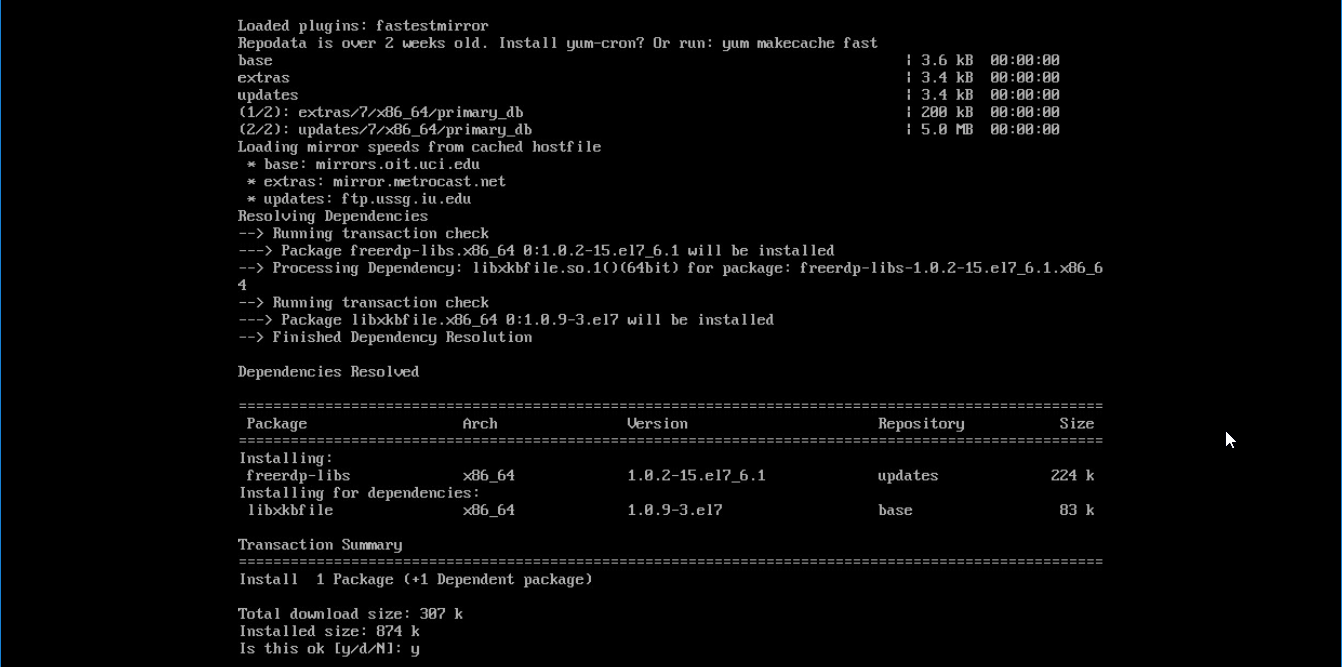
Task: Click the 'Transaction Summary' heading
Action: click(320, 545)
